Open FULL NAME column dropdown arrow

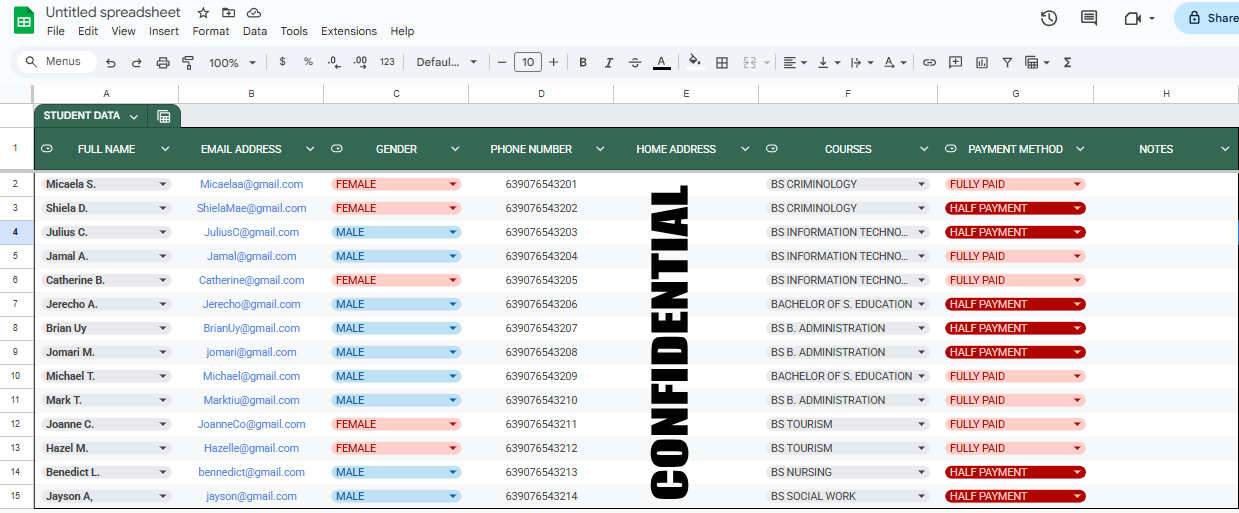(x=166, y=149)
